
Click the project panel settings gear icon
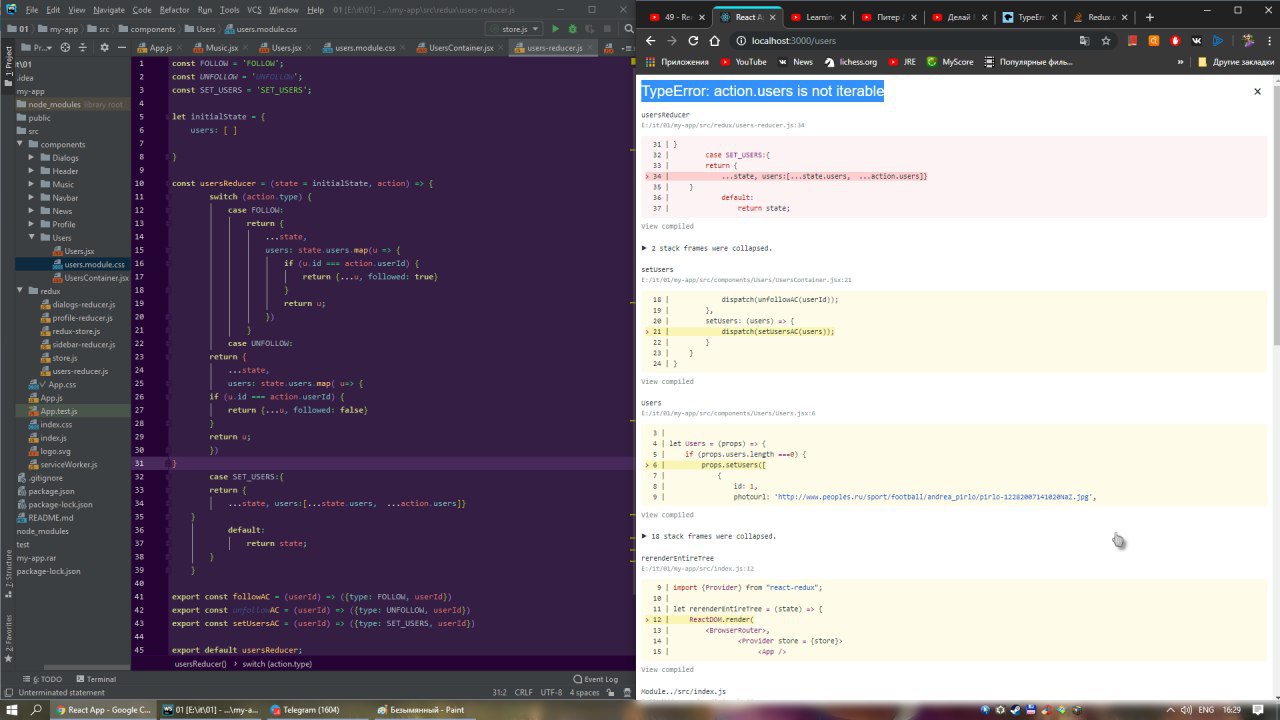107,47
